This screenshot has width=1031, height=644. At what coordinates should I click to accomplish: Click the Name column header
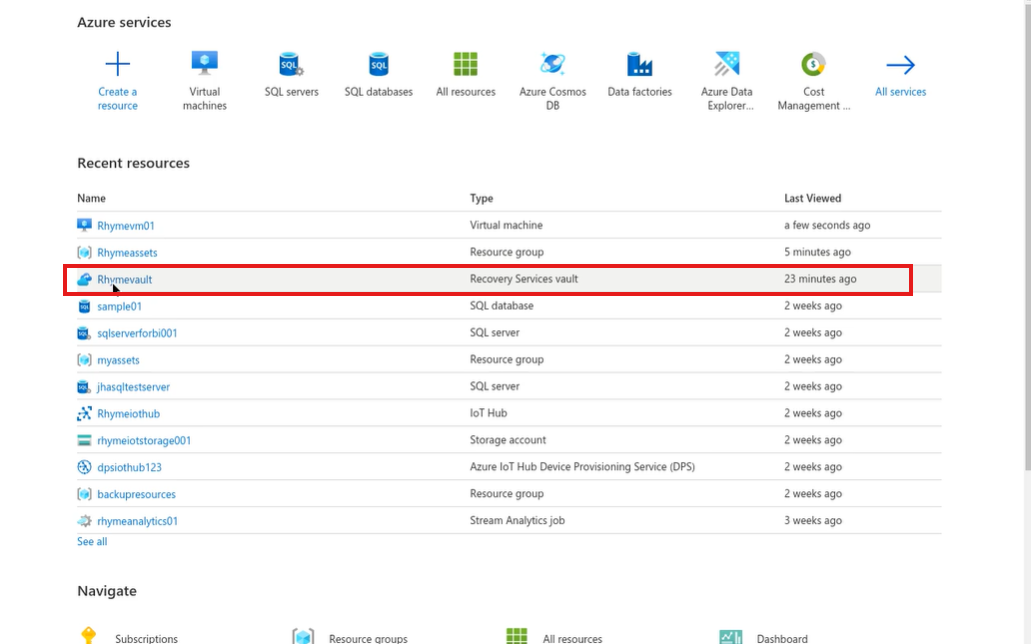(91, 198)
